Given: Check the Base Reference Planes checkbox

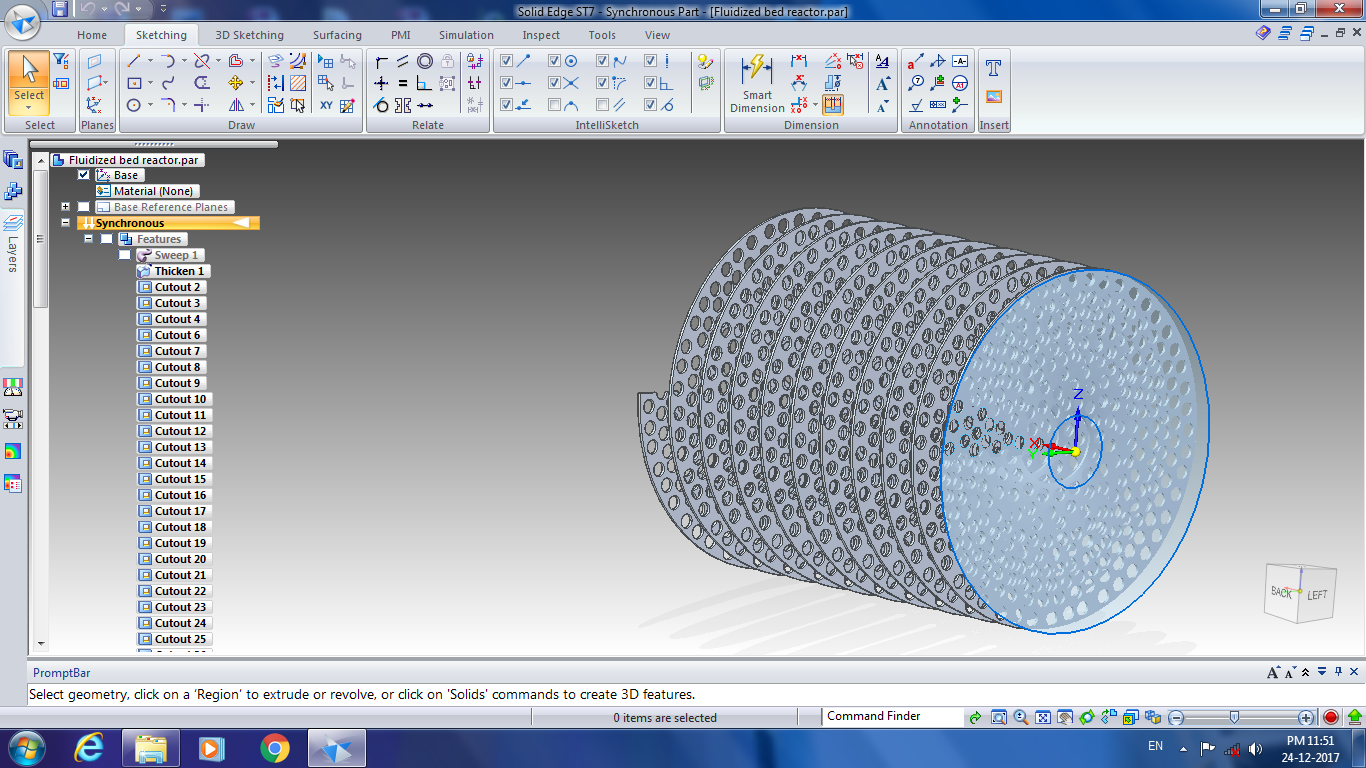Looking at the screenshot, I should coord(84,207).
